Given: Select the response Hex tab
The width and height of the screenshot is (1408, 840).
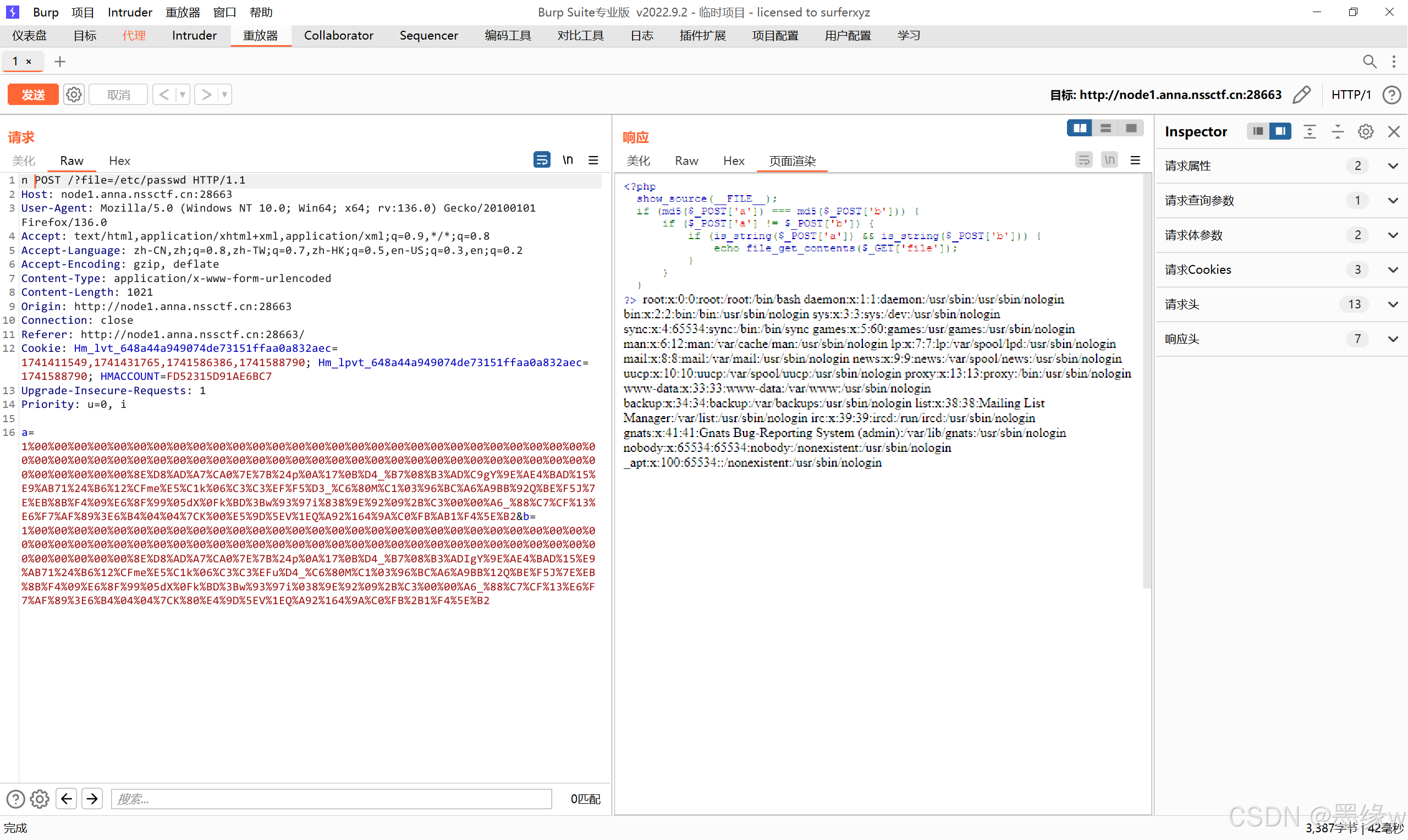Looking at the screenshot, I should click(x=733, y=161).
